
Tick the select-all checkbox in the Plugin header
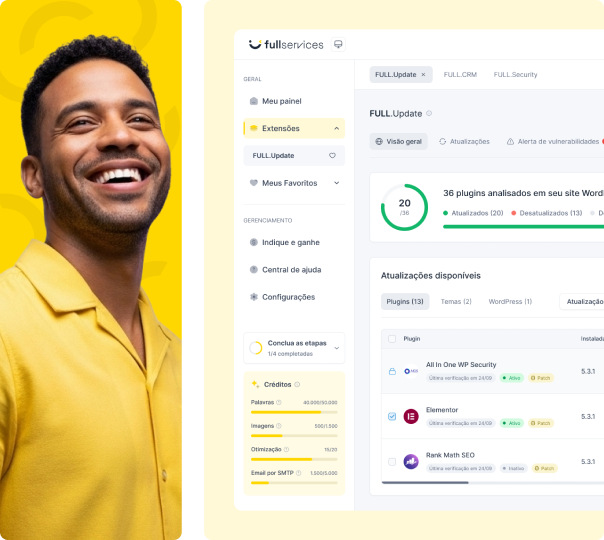[392, 339]
